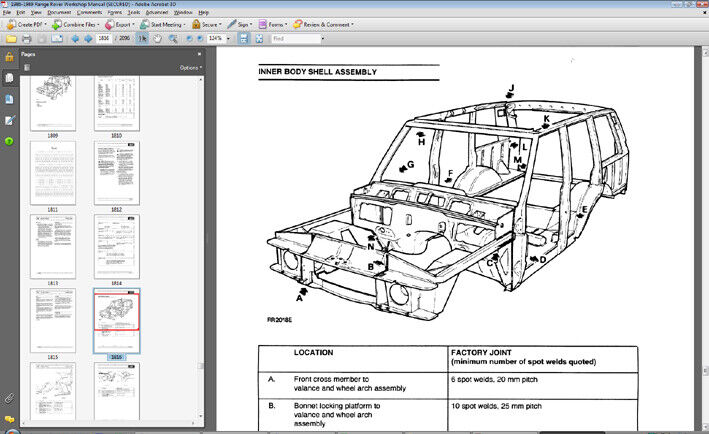This screenshot has width=709, height=434.
Task: Click the Review & Comment button
Action: coord(323,23)
